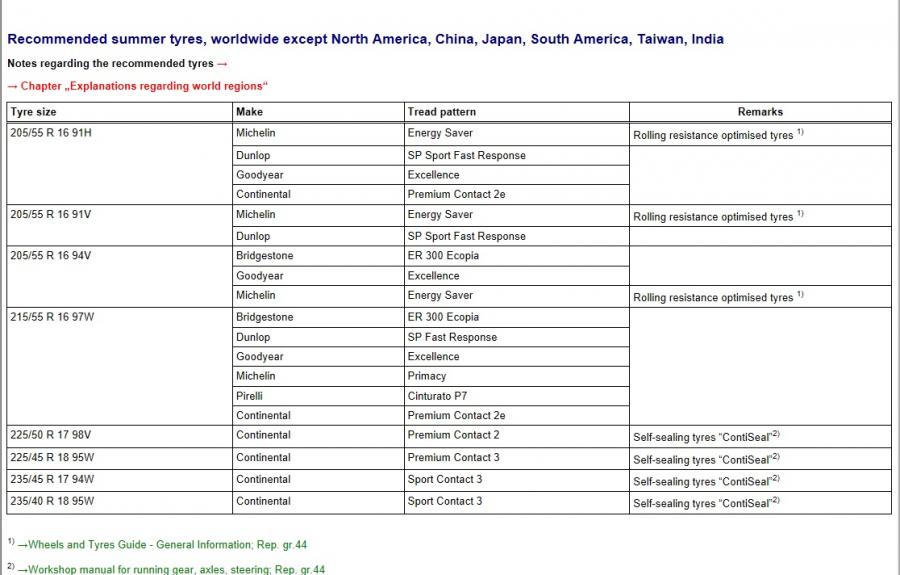Viewport: 900px width, 575px height.
Task: Select the SP Fast Response tread pattern cell
Action: pyautogui.click(x=452, y=337)
